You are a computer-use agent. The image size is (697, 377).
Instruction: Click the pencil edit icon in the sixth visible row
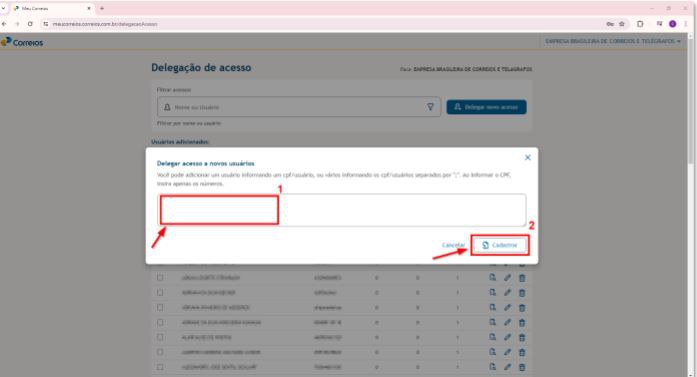[507, 352]
